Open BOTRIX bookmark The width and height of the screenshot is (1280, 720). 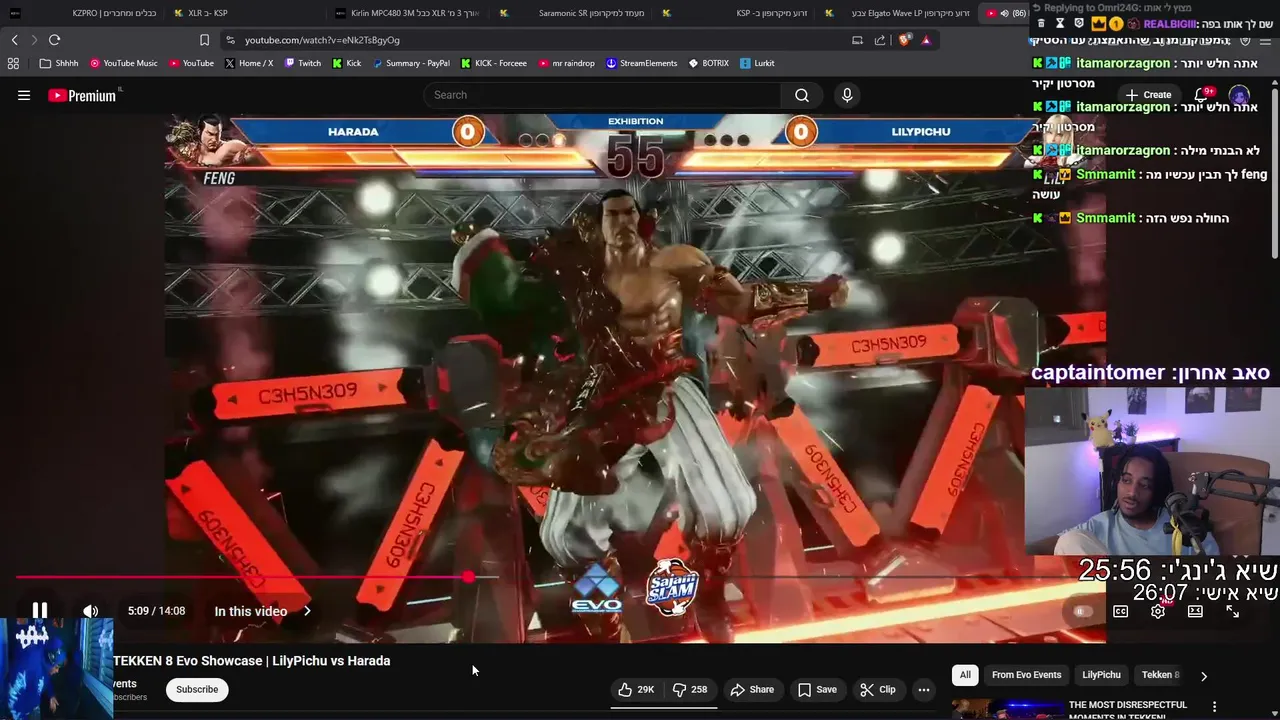[708, 63]
